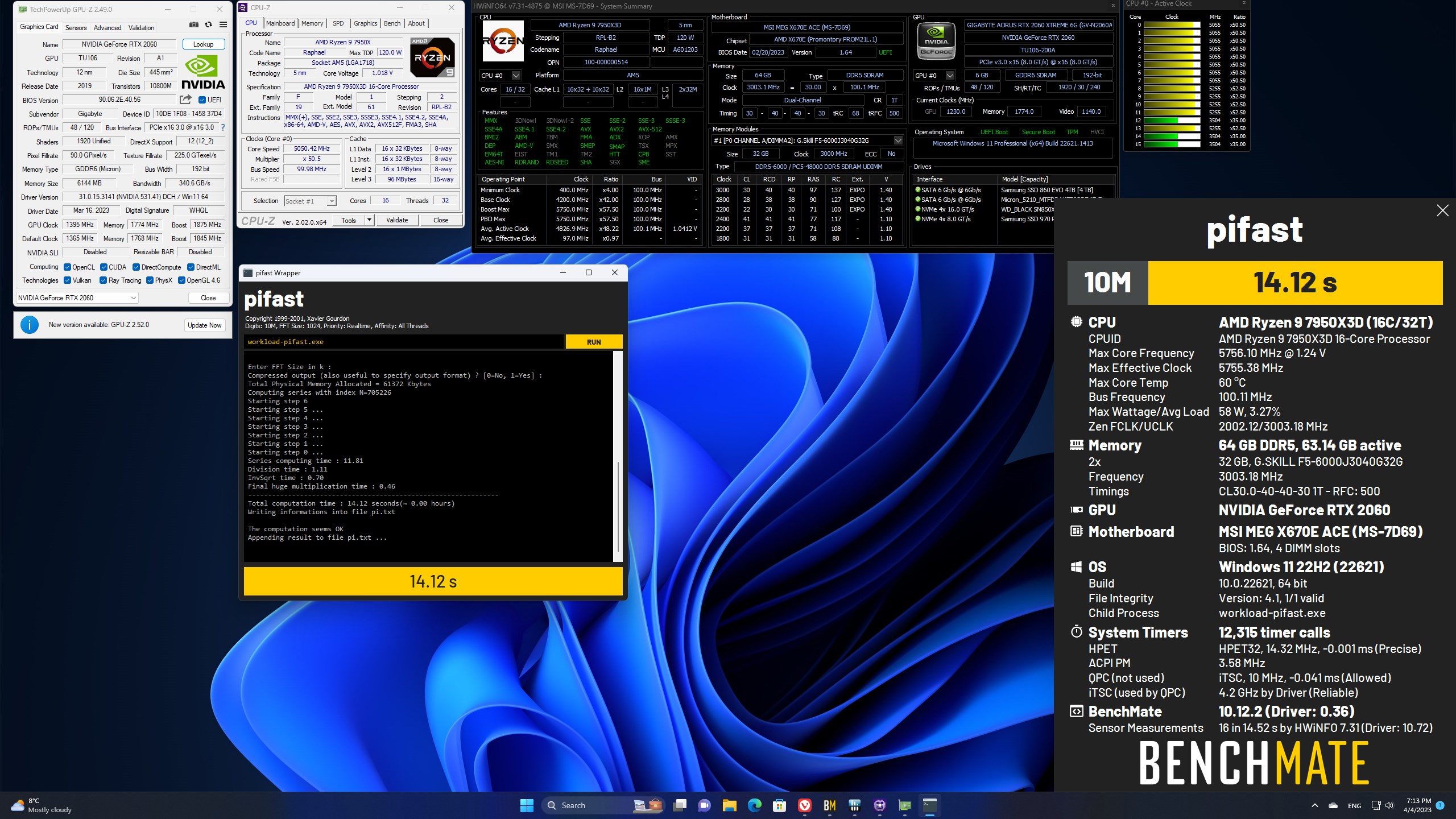Screen dimensions: 1456x819
Task: Click the taskbar Search box
Action: pos(603,805)
